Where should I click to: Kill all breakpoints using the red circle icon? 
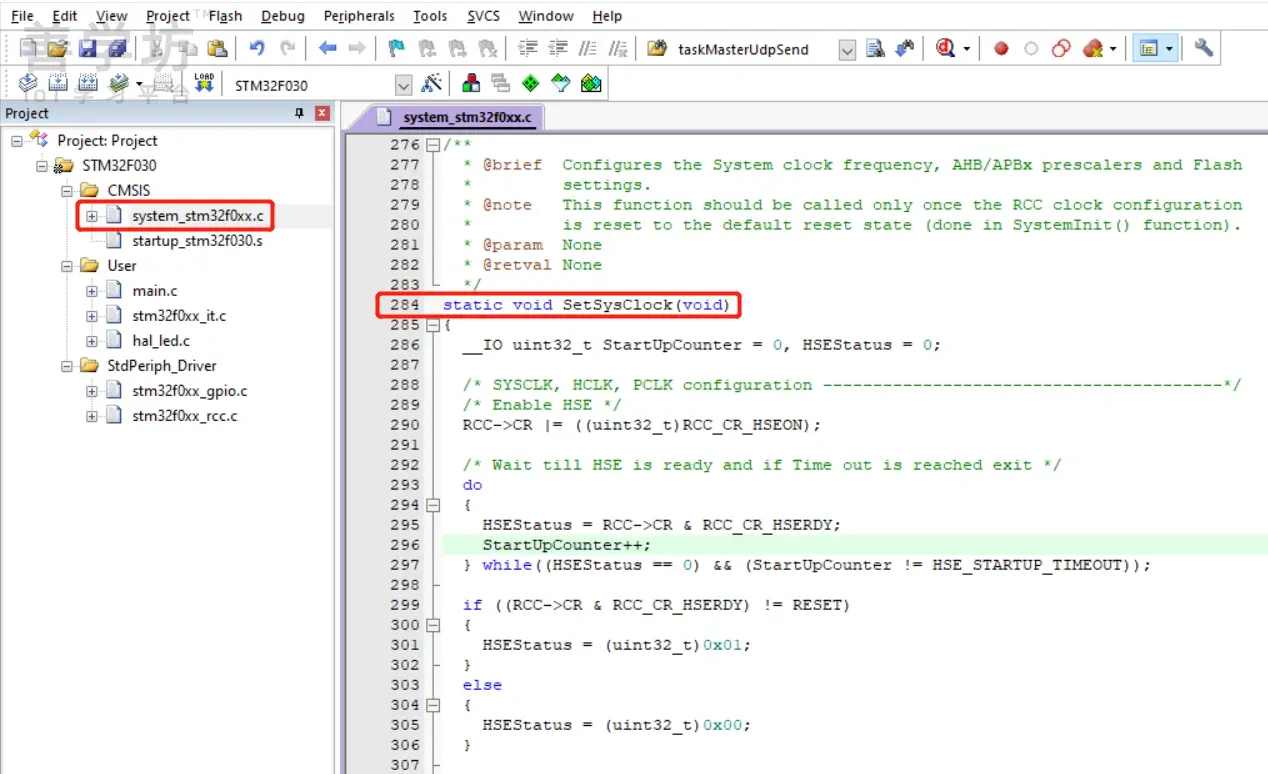(x=1095, y=48)
